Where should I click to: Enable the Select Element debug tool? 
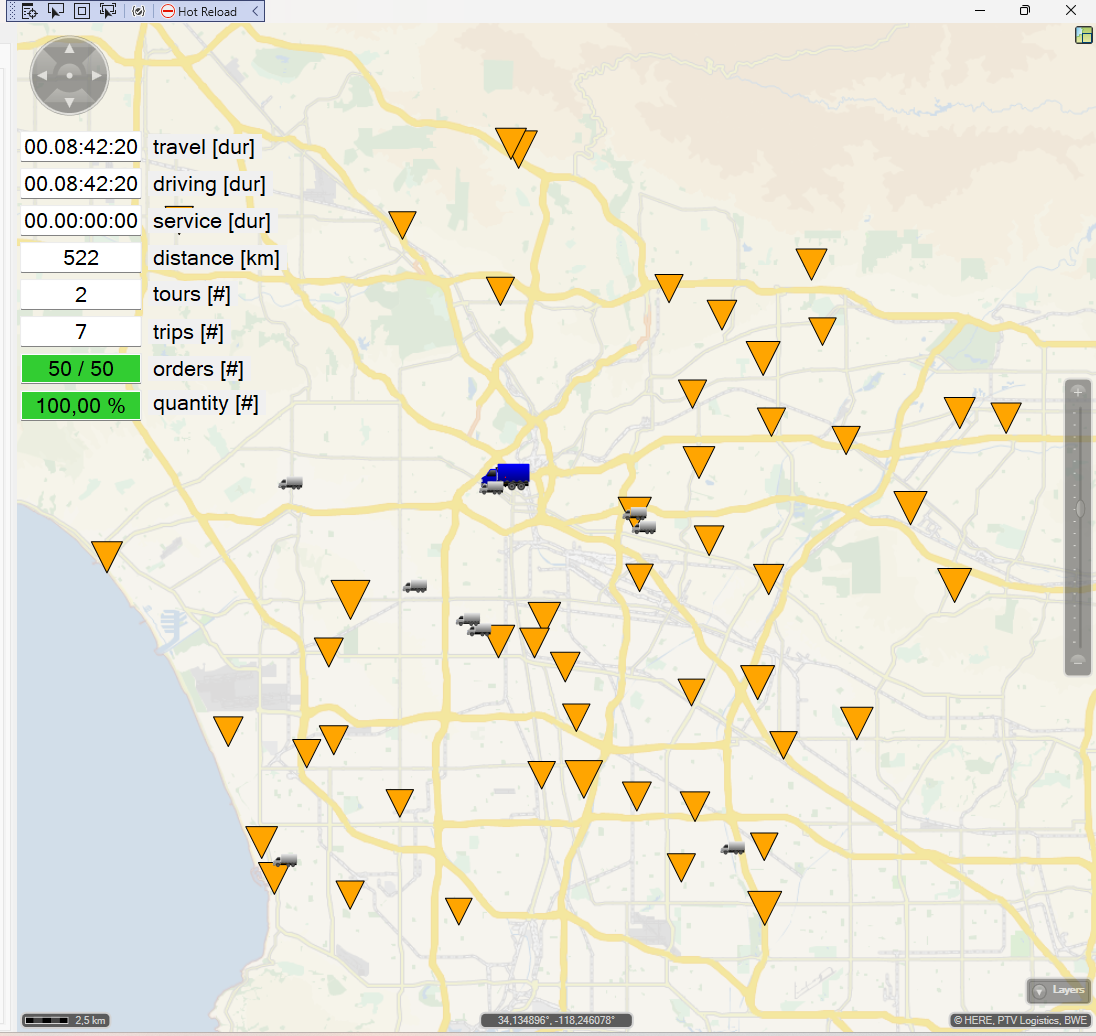pos(56,11)
